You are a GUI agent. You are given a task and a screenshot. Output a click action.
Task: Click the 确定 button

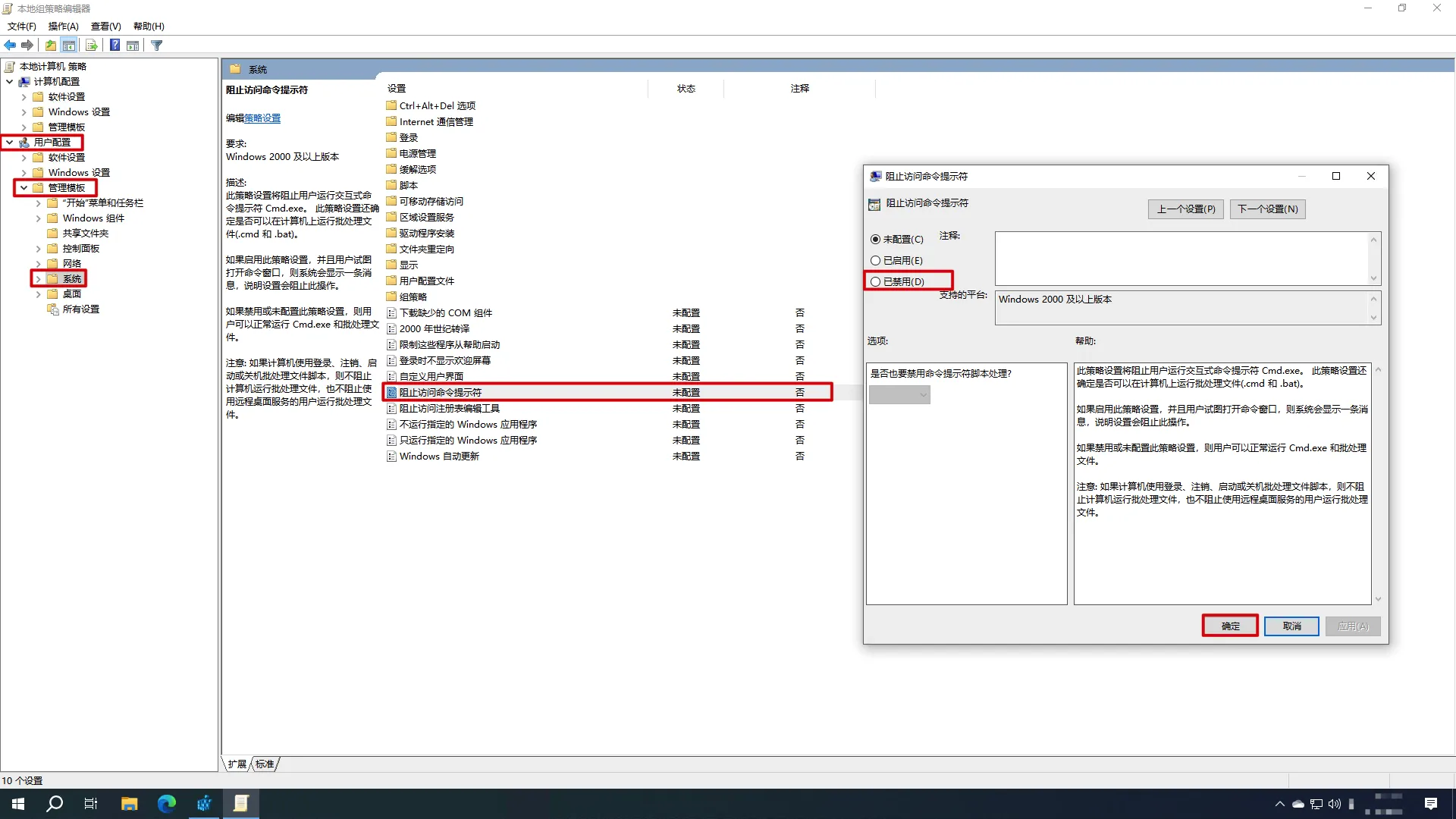click(1230, 626)
